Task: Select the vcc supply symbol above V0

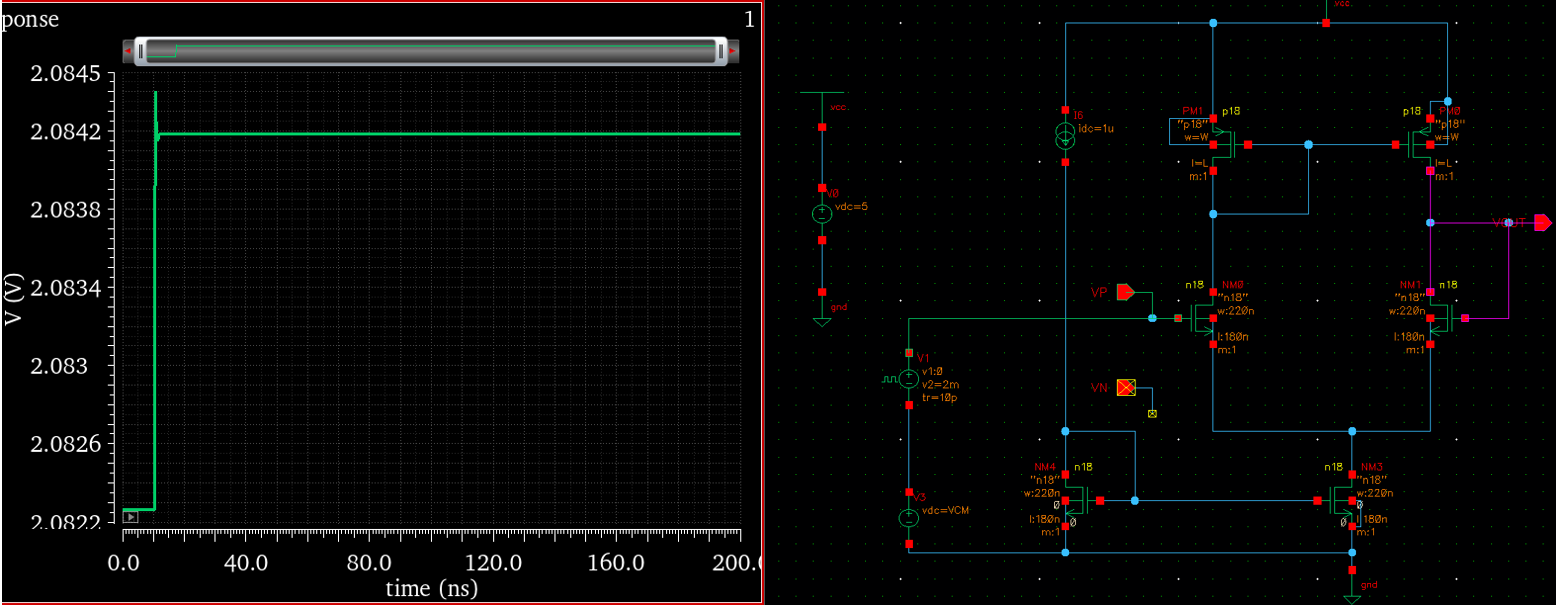Action: [x=821, y=93]
